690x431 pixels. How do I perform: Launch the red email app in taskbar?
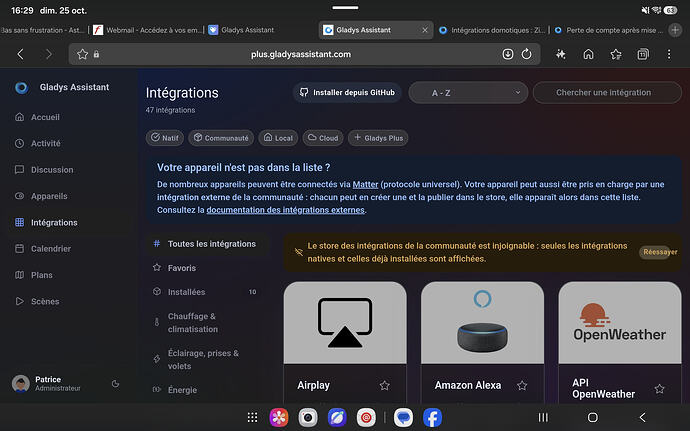coord(366,417)
